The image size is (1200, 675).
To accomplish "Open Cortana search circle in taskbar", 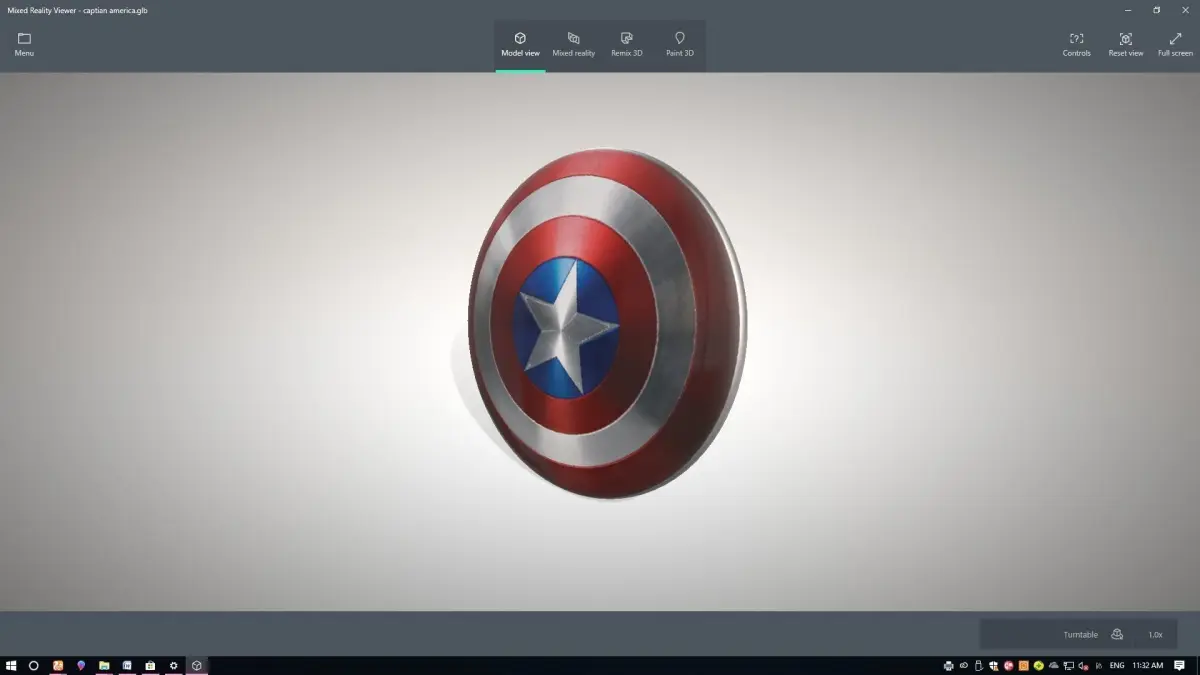I will coord(33,665).
